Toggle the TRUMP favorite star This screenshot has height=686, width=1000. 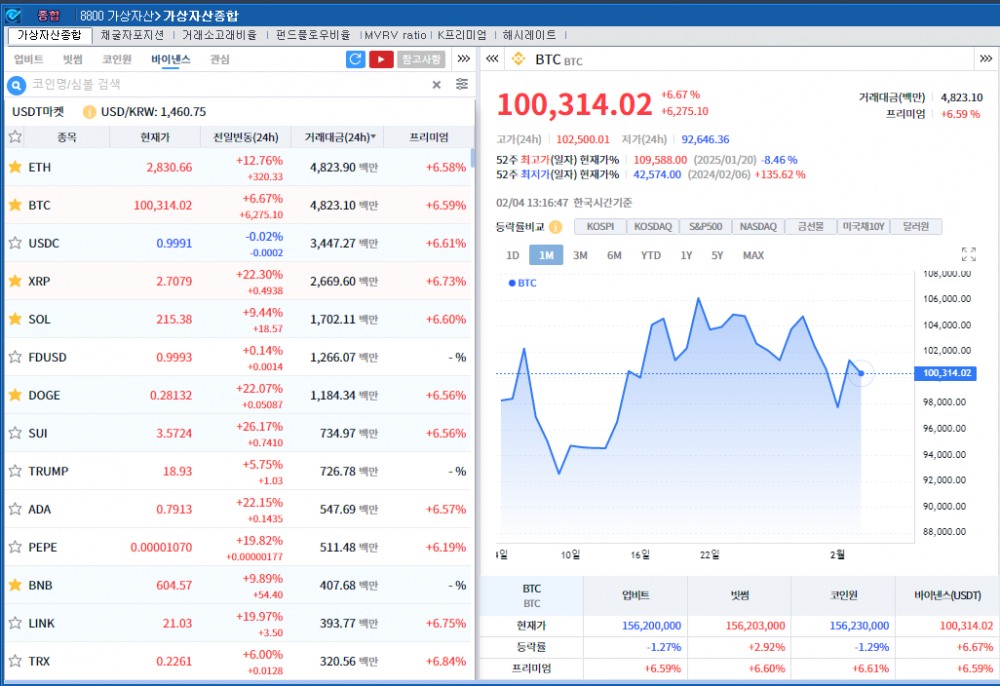coord(14,471)
